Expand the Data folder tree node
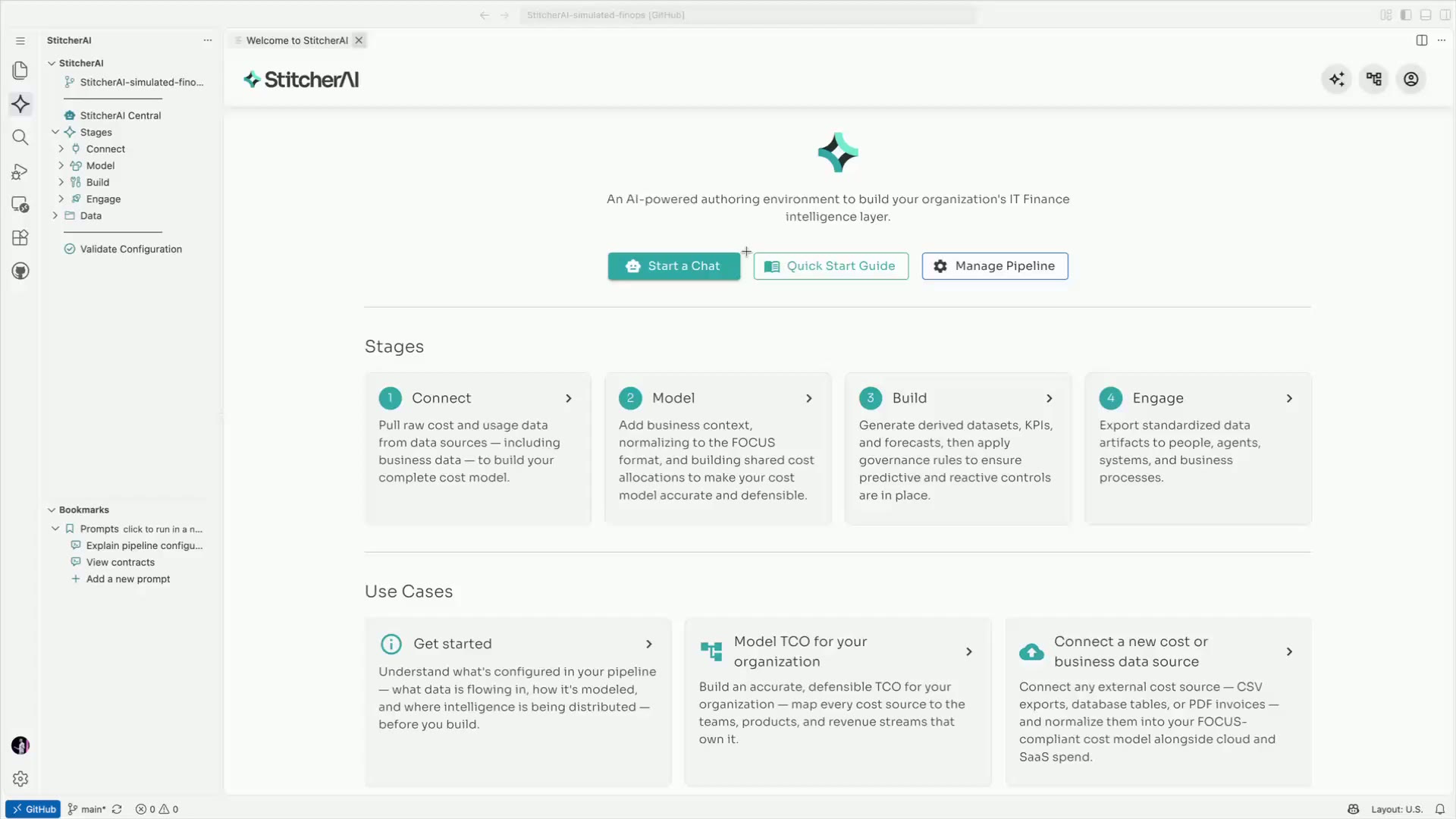The width and height of the screenshot is (1456, 819). [55, 215]
